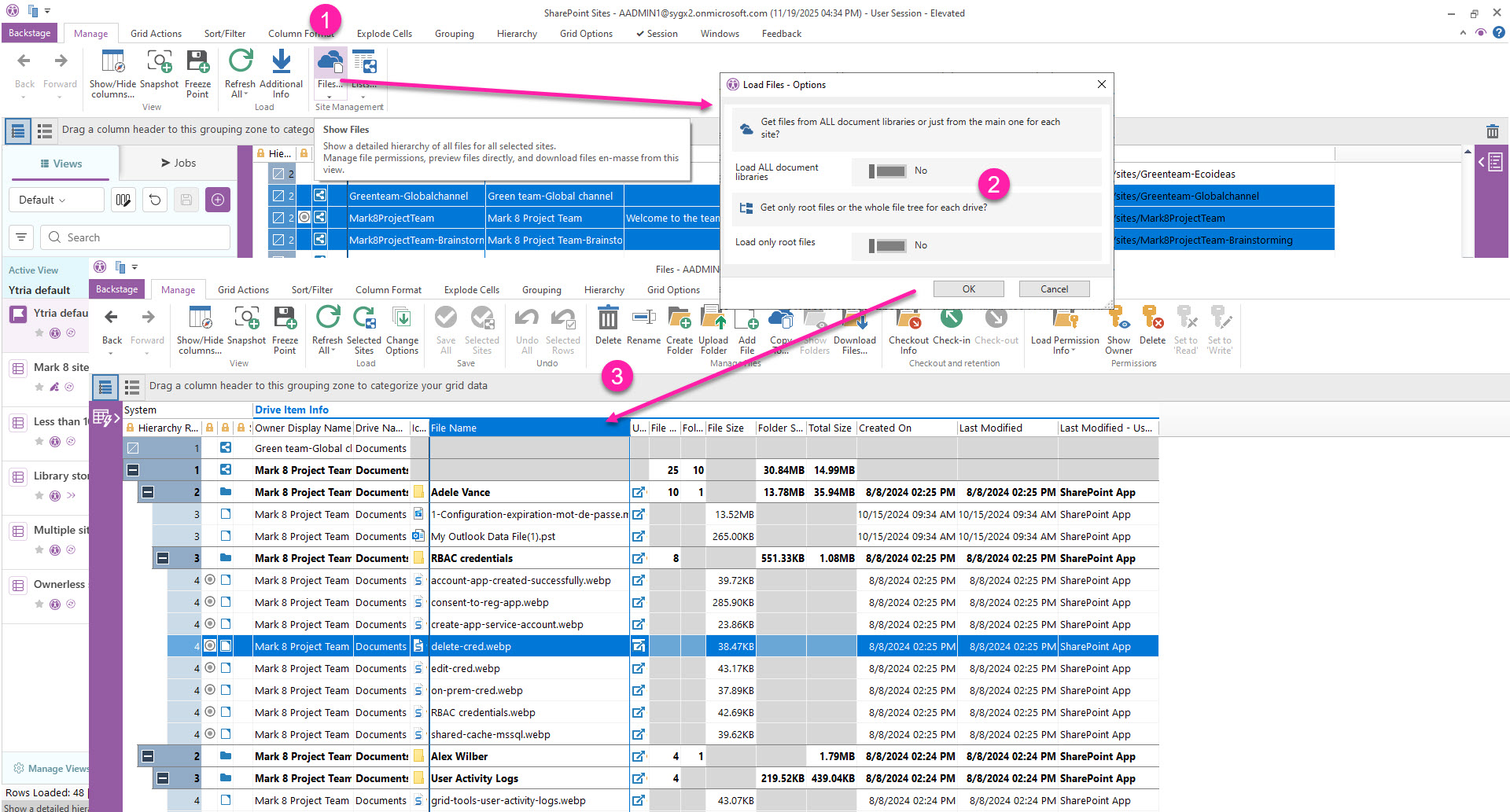Check the Session option in the ribbon
The image size is (1510, 812).
pyautogui.click(x=657, y=34)
